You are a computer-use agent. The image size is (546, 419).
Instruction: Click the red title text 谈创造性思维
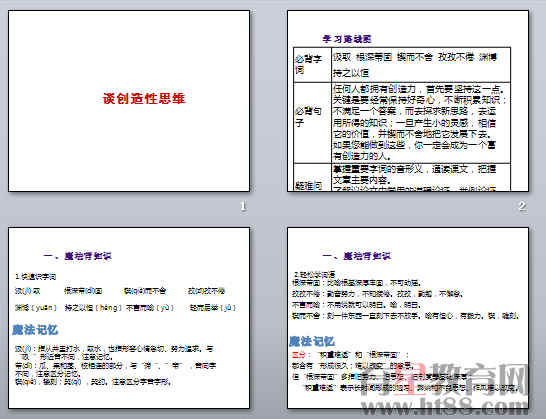144,99
